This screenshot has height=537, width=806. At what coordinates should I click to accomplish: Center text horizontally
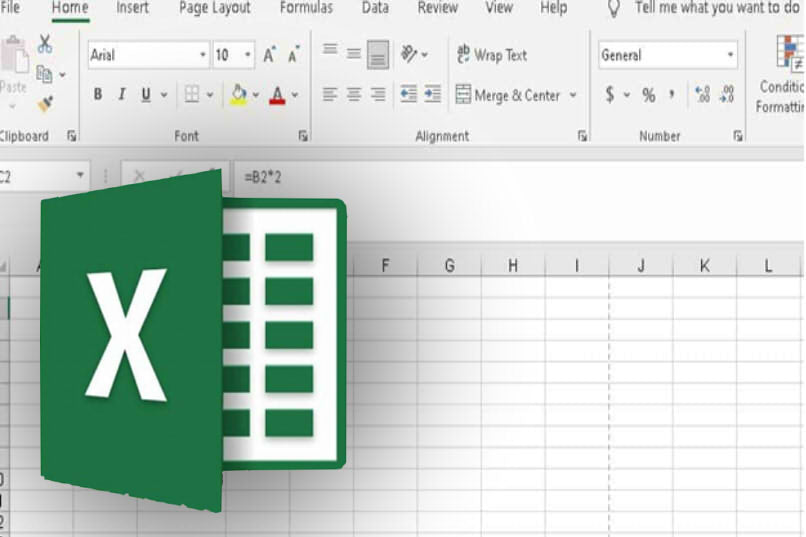pyautogui.click(x=354, y=95)
